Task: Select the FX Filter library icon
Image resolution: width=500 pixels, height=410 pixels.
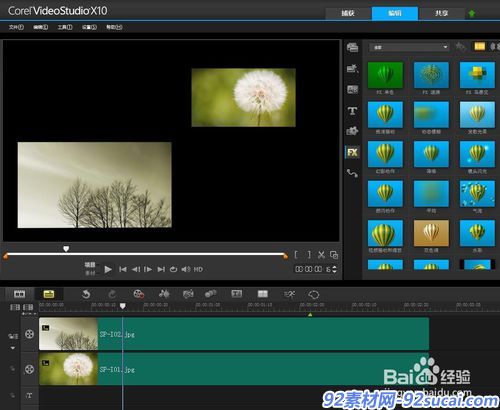Action: [352, 152]
